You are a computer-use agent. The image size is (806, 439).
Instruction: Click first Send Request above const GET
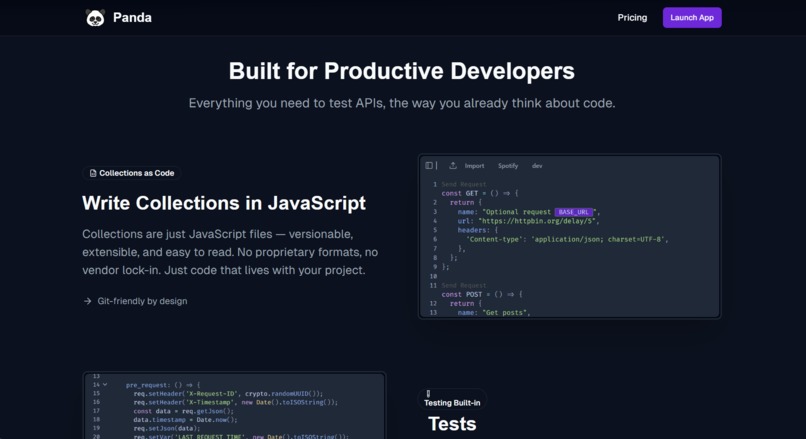point(464,184)
